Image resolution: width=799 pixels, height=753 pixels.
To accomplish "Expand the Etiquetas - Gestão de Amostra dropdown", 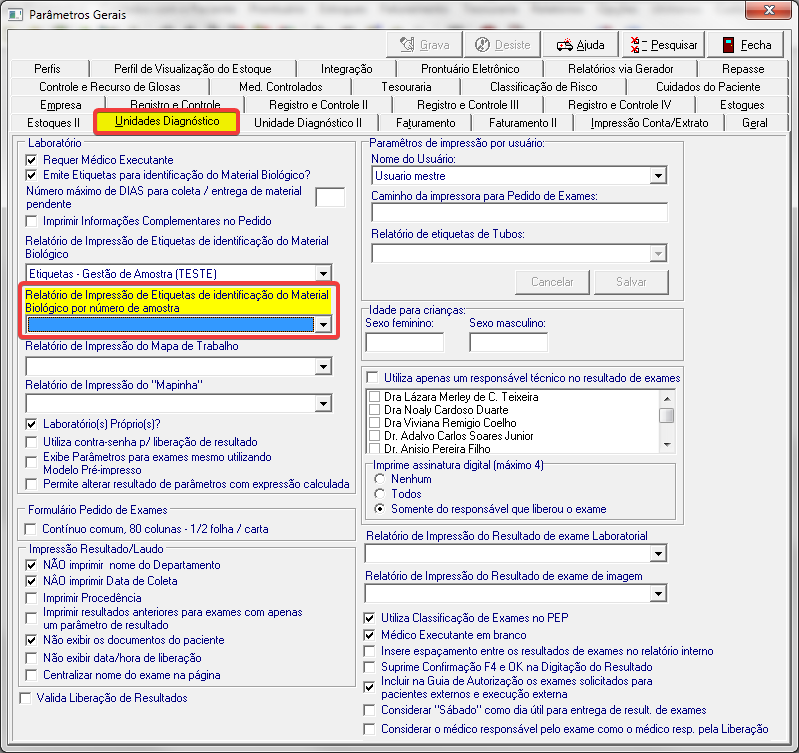I will click(x=323, y=274).
